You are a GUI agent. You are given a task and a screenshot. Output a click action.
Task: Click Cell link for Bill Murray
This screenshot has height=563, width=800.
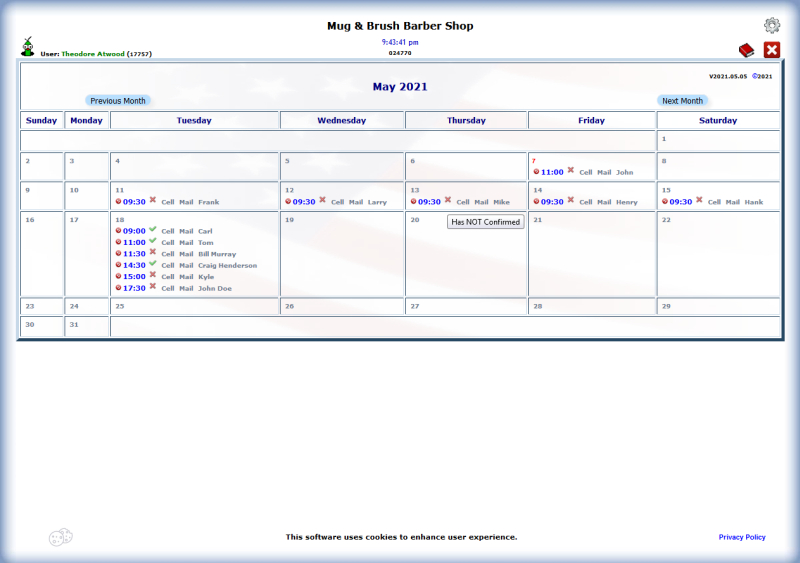[168, 254]
